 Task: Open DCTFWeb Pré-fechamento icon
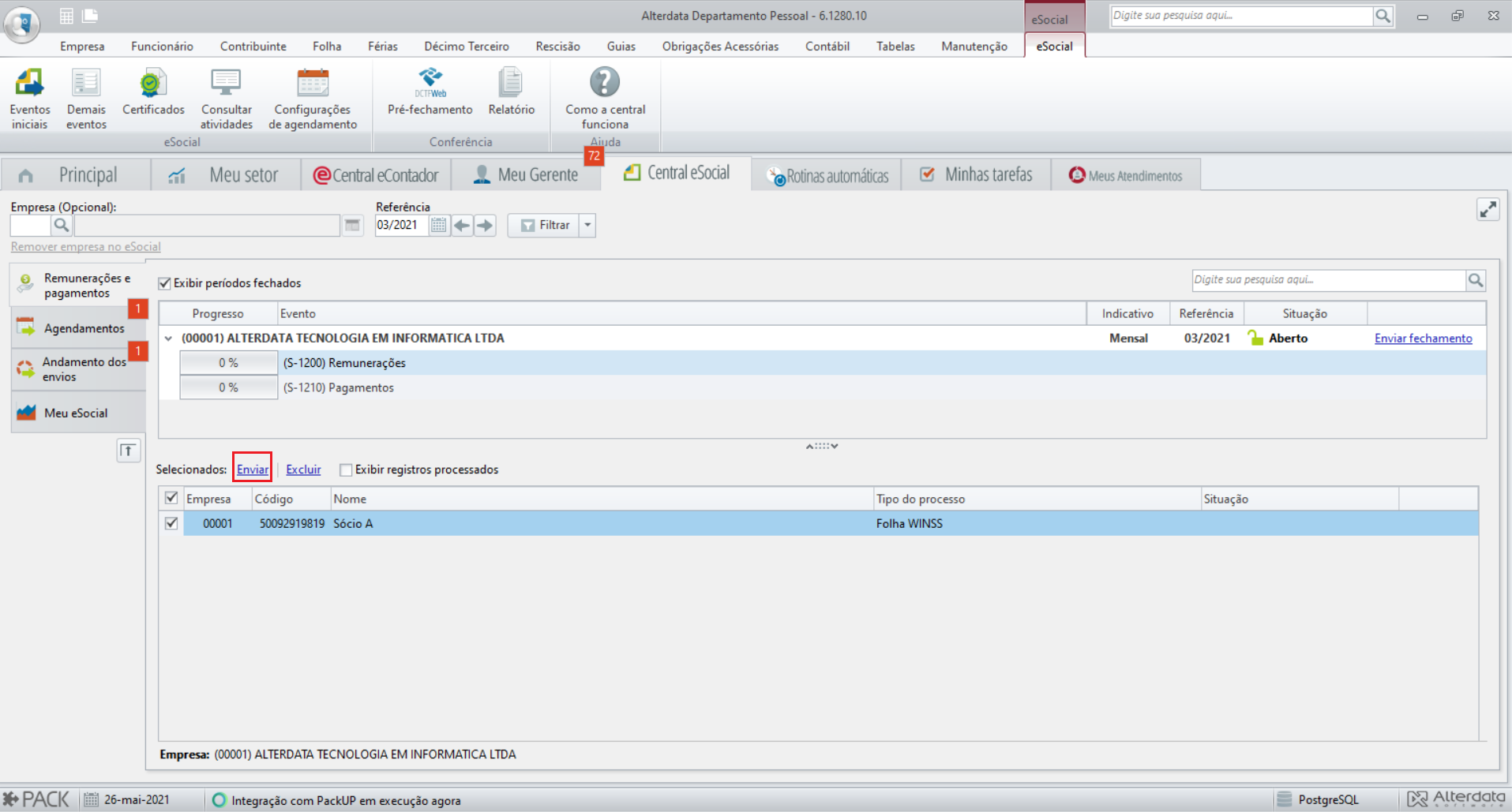click(430, 93)
